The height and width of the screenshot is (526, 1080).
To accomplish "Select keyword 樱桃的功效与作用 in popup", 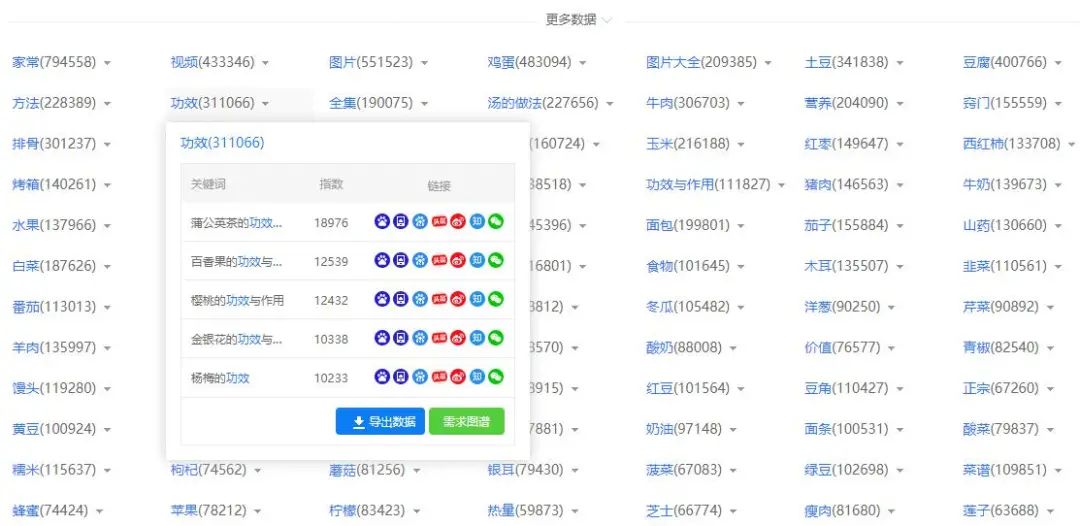I will pos(237,300).
